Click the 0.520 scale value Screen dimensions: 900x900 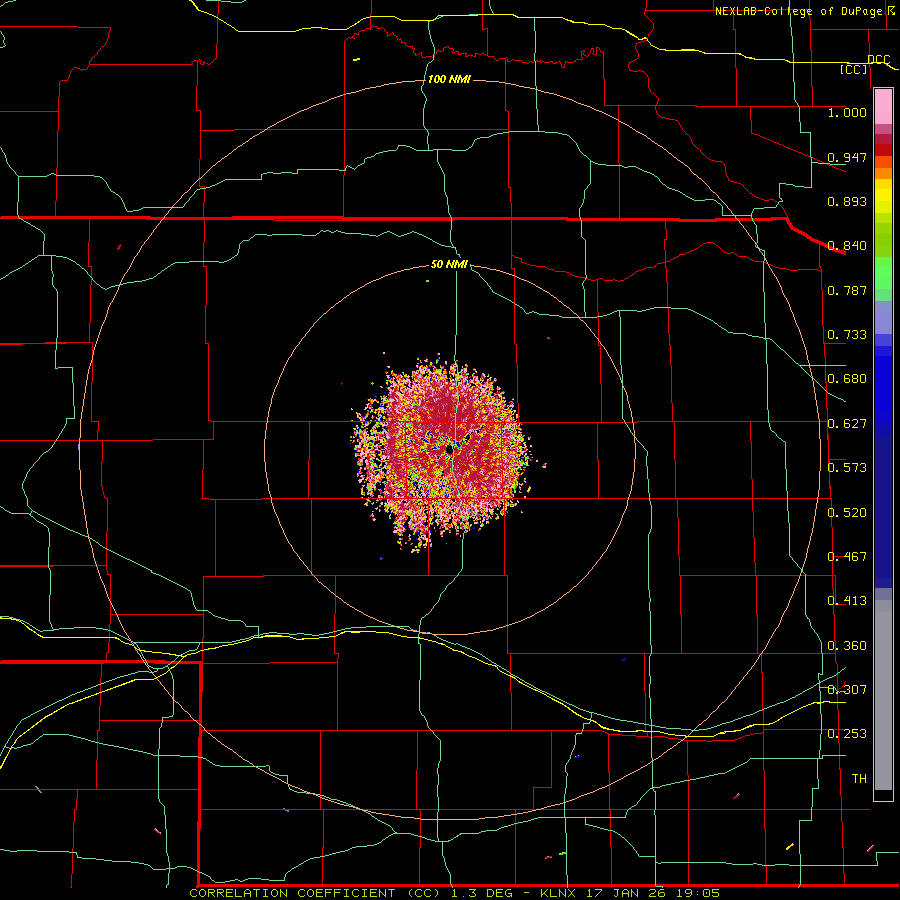(x=847, y=513)
